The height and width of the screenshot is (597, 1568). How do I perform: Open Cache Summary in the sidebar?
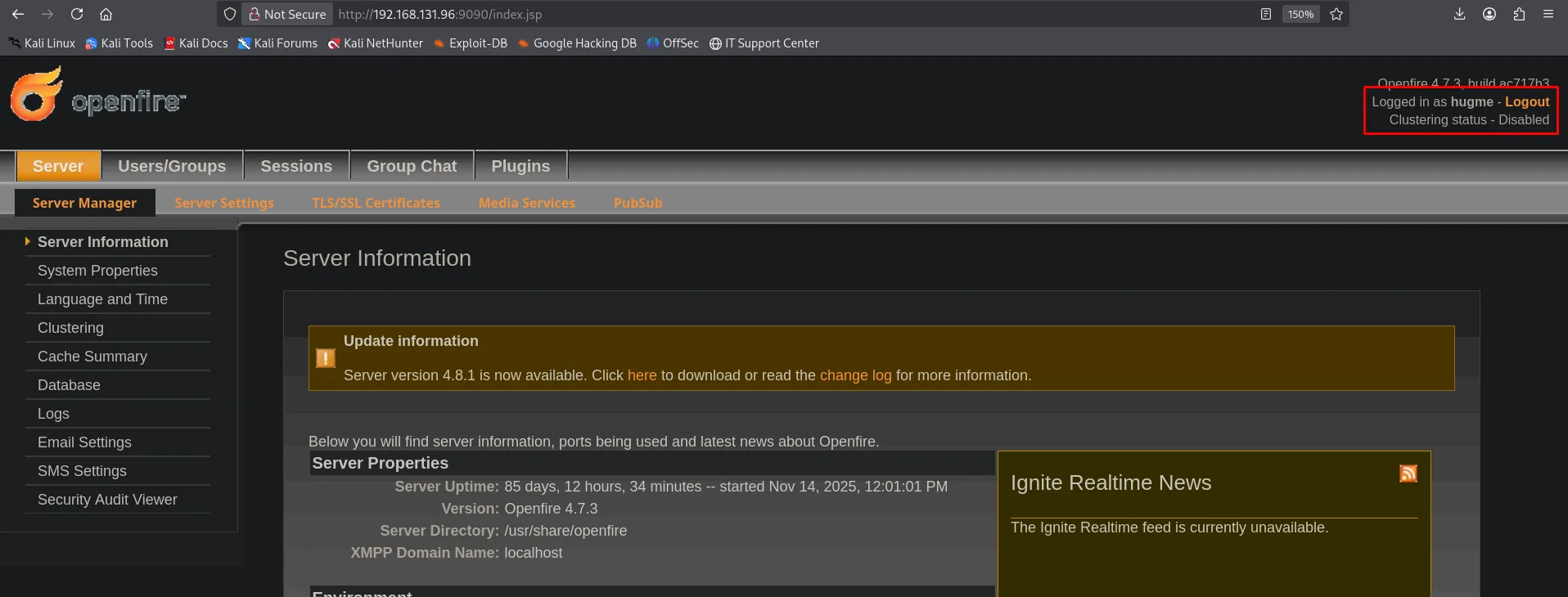coord(92,357)
